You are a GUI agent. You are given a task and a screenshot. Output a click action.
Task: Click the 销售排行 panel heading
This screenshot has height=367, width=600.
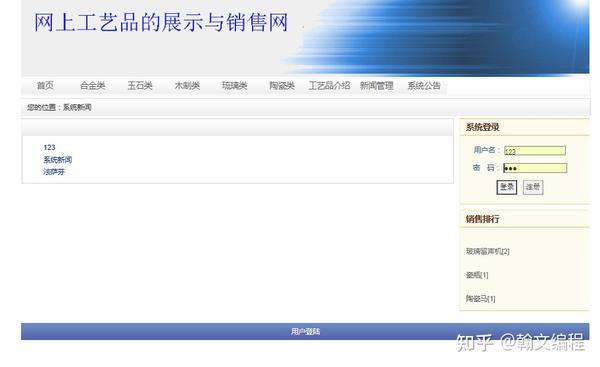tap(483, 219)
